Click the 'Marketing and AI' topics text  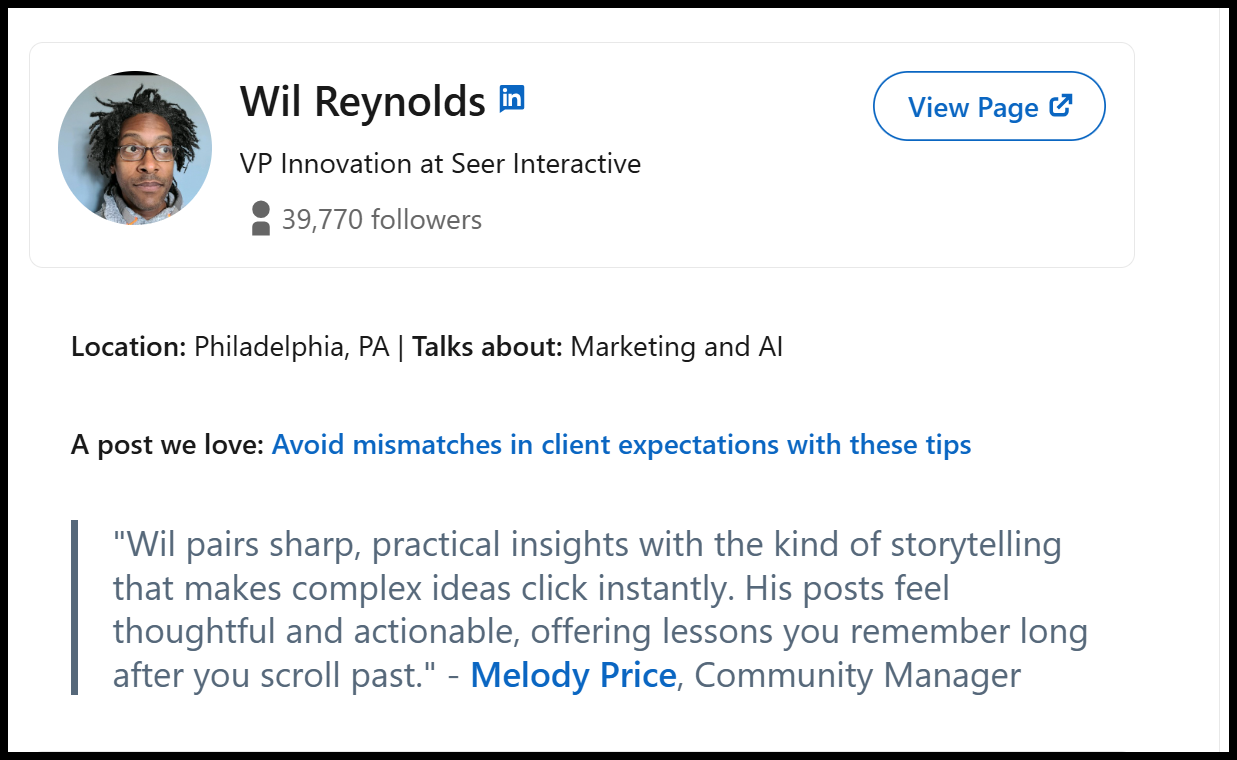676,347
